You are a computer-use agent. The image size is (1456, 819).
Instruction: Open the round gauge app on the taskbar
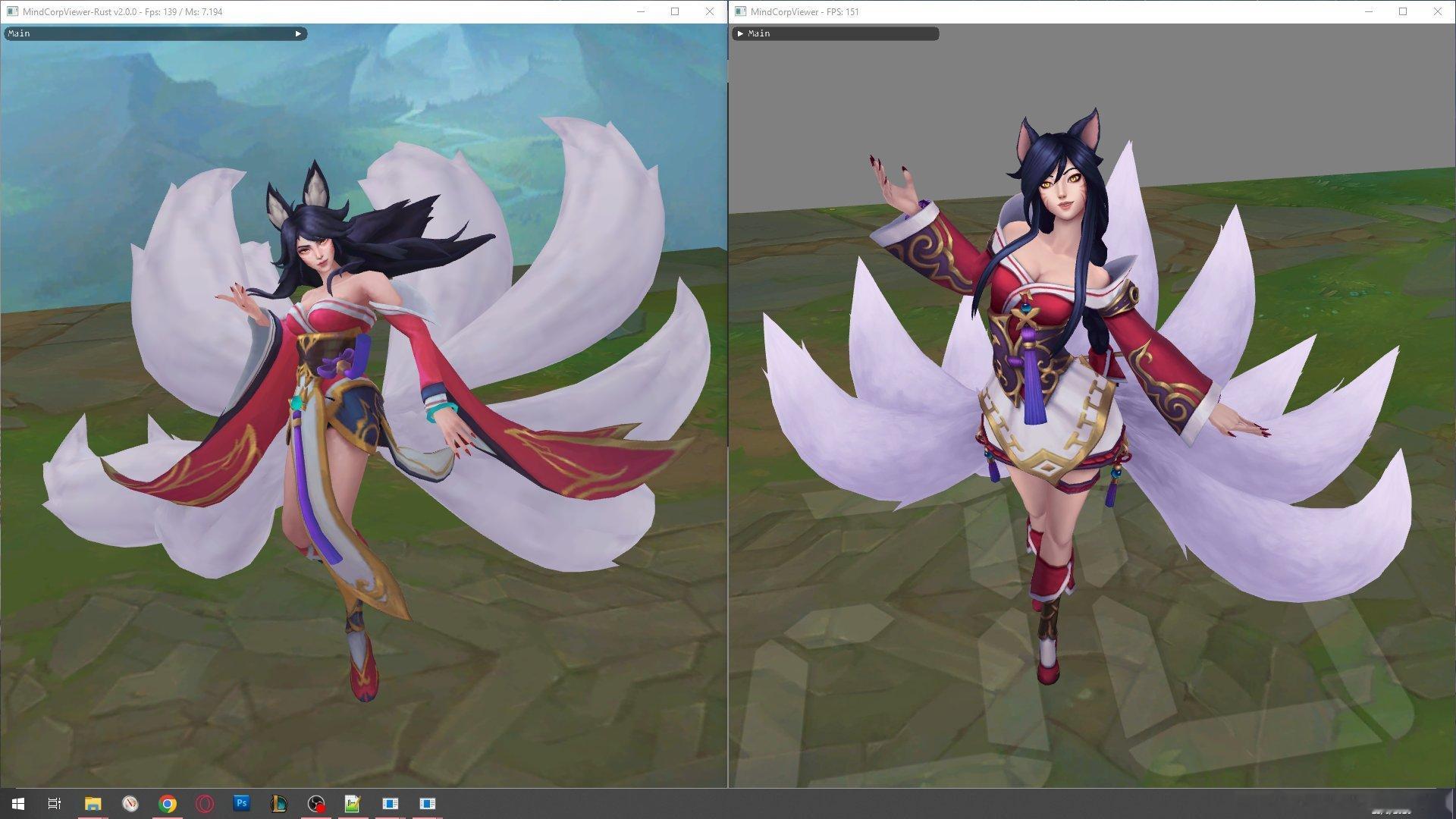point(130,804)
